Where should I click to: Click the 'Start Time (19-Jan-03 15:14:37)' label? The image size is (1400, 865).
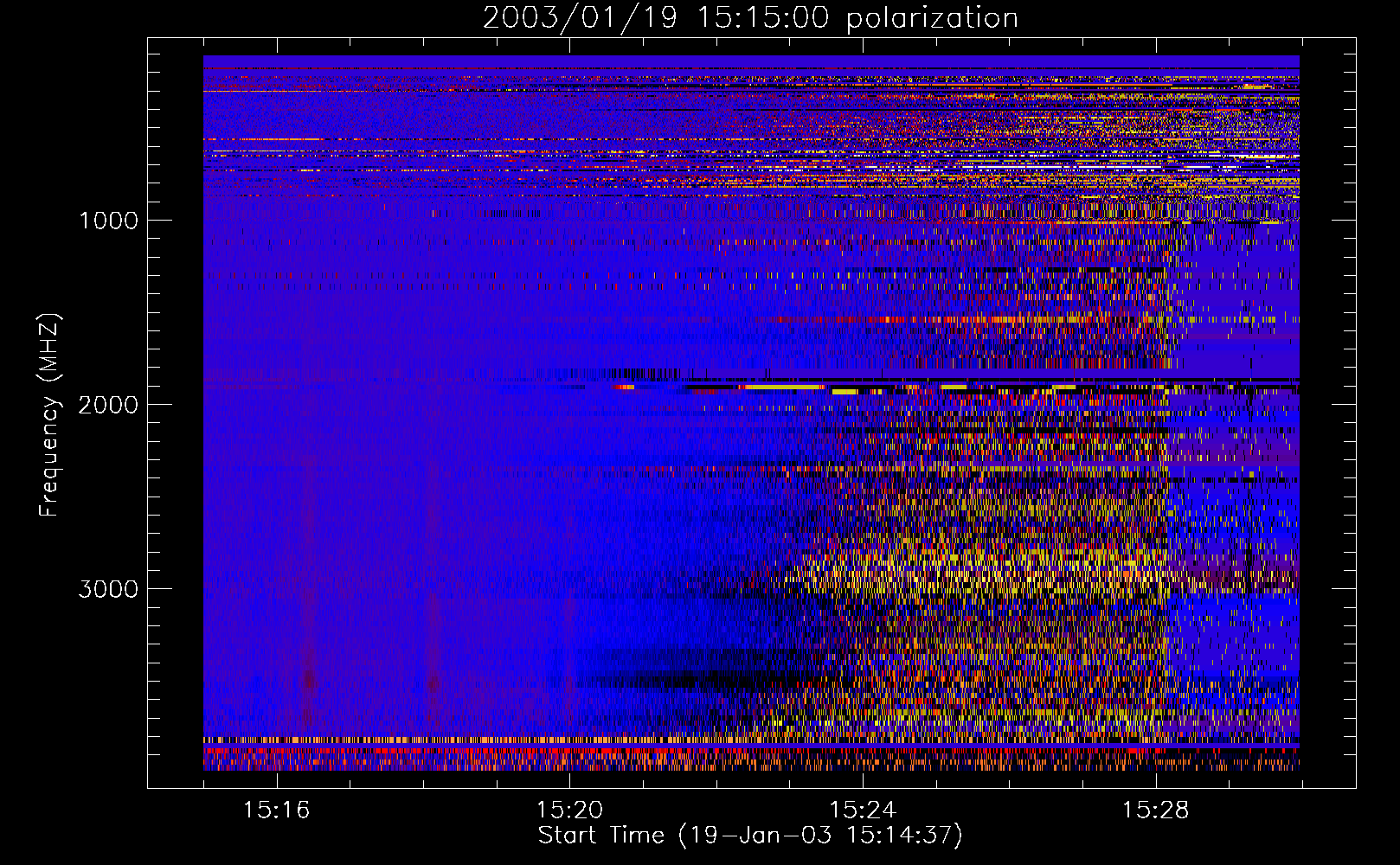pos(750,836)
